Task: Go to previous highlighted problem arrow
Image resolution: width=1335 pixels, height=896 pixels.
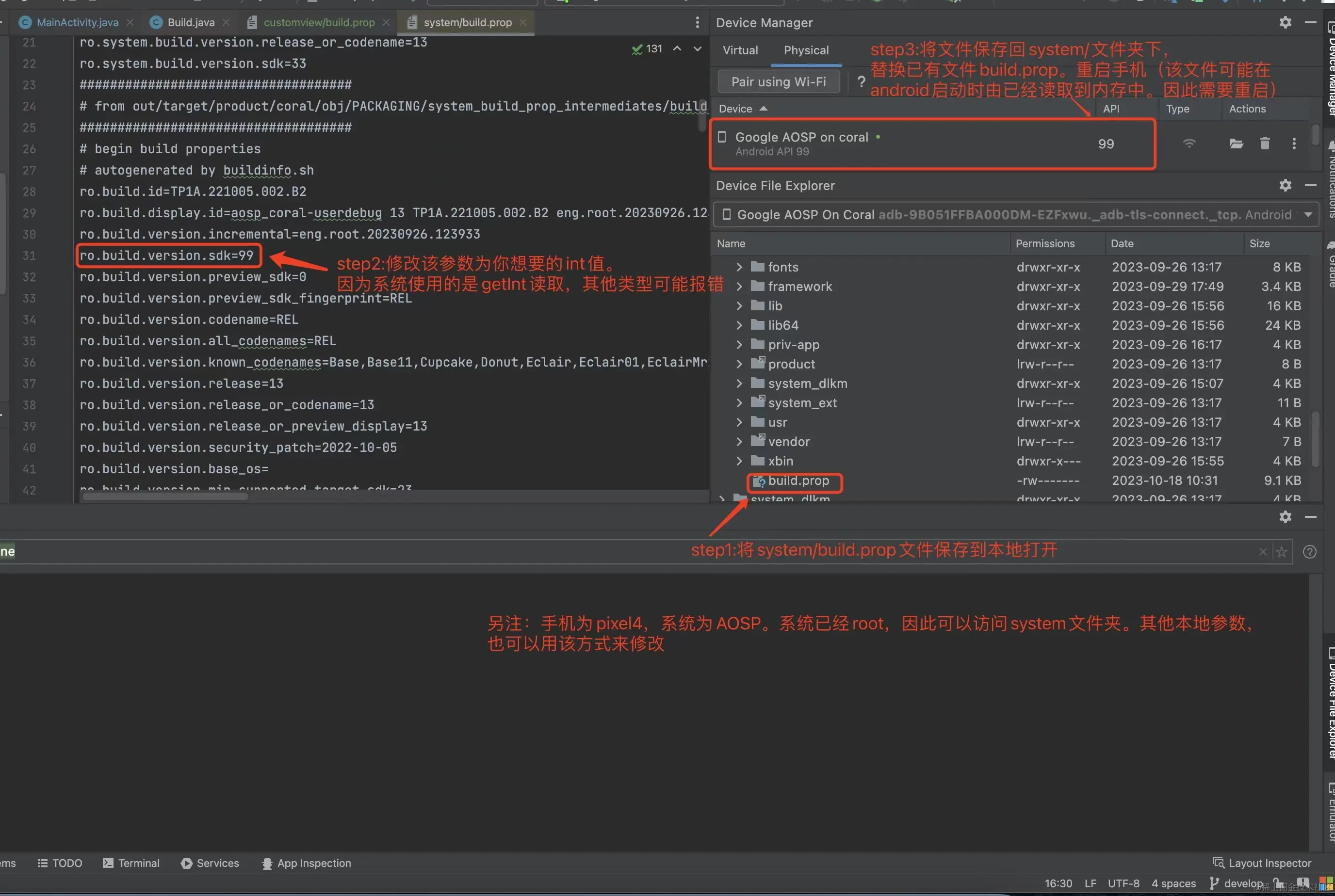Action: click(x=677, y=48)
